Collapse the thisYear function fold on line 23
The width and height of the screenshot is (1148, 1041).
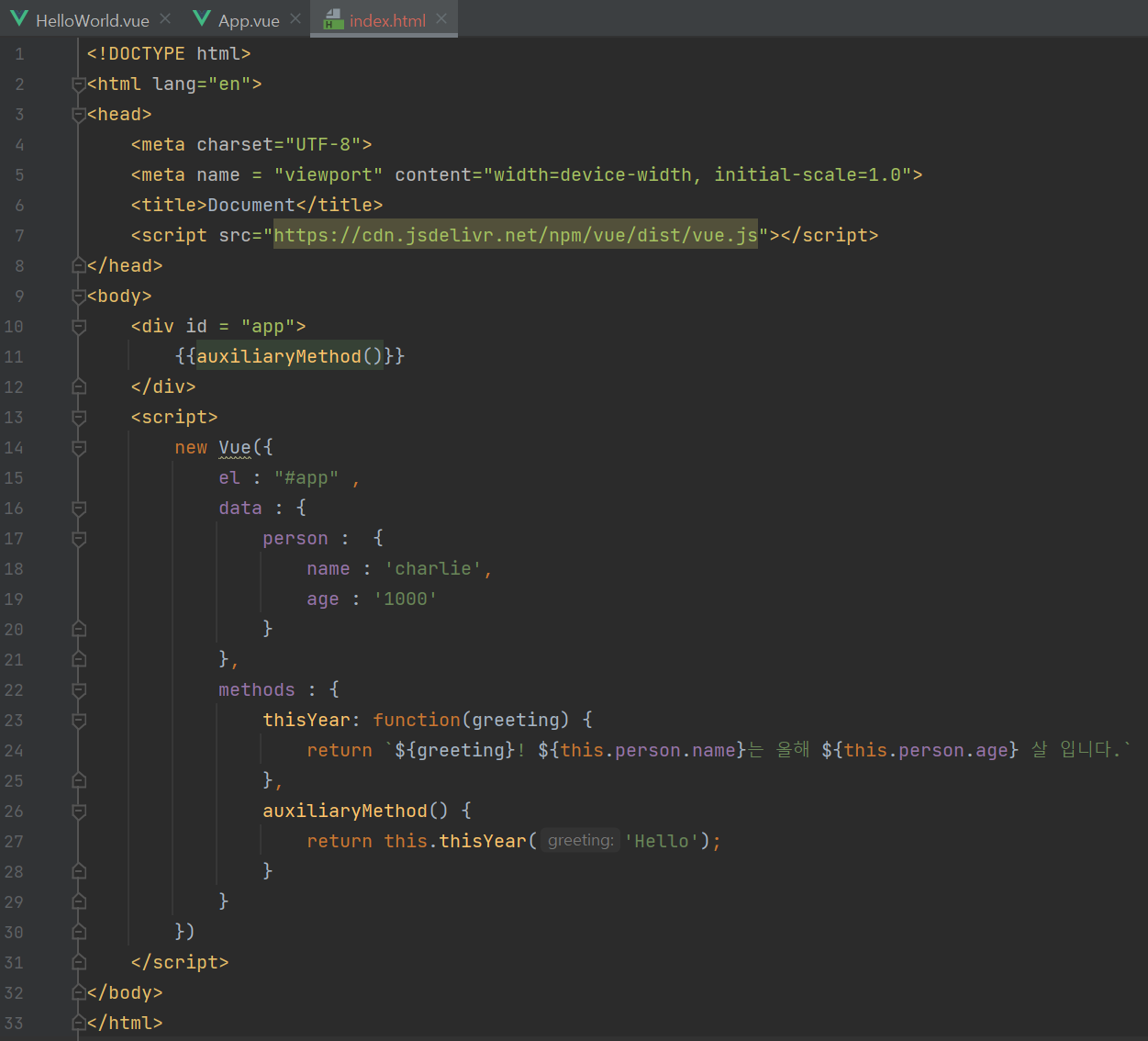coord(79,721)
